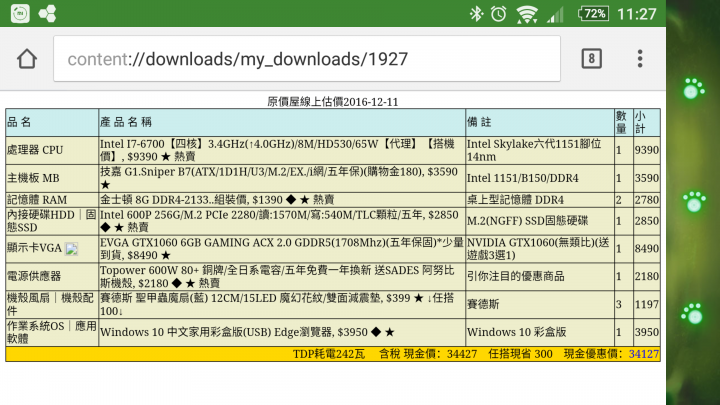Tap the Windows 10 彩盒版 note
The height and width of the screenshot is (405, 720).
point(517,332)
